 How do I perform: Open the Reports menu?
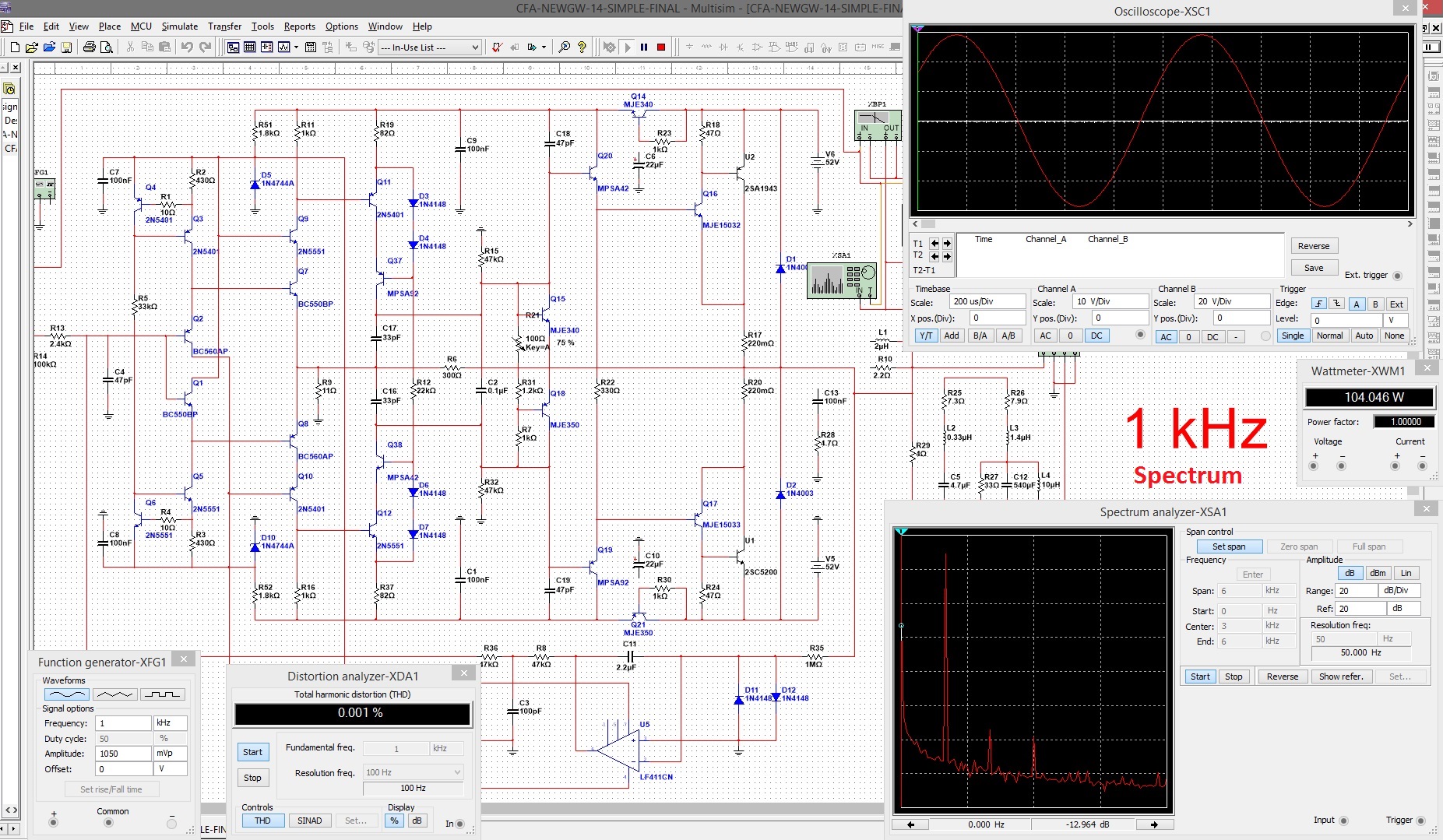click(299, 26)
